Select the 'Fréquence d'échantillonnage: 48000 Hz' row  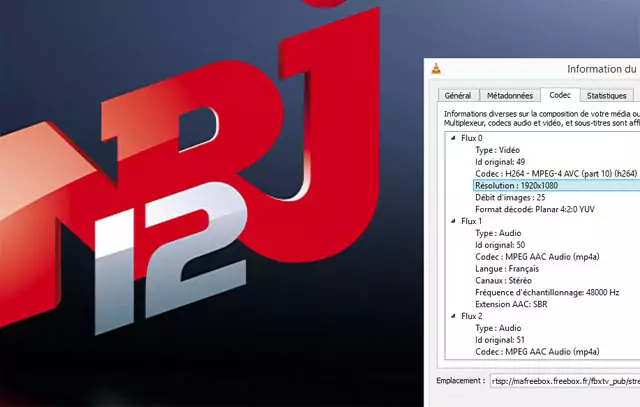(x=547, y=292)
